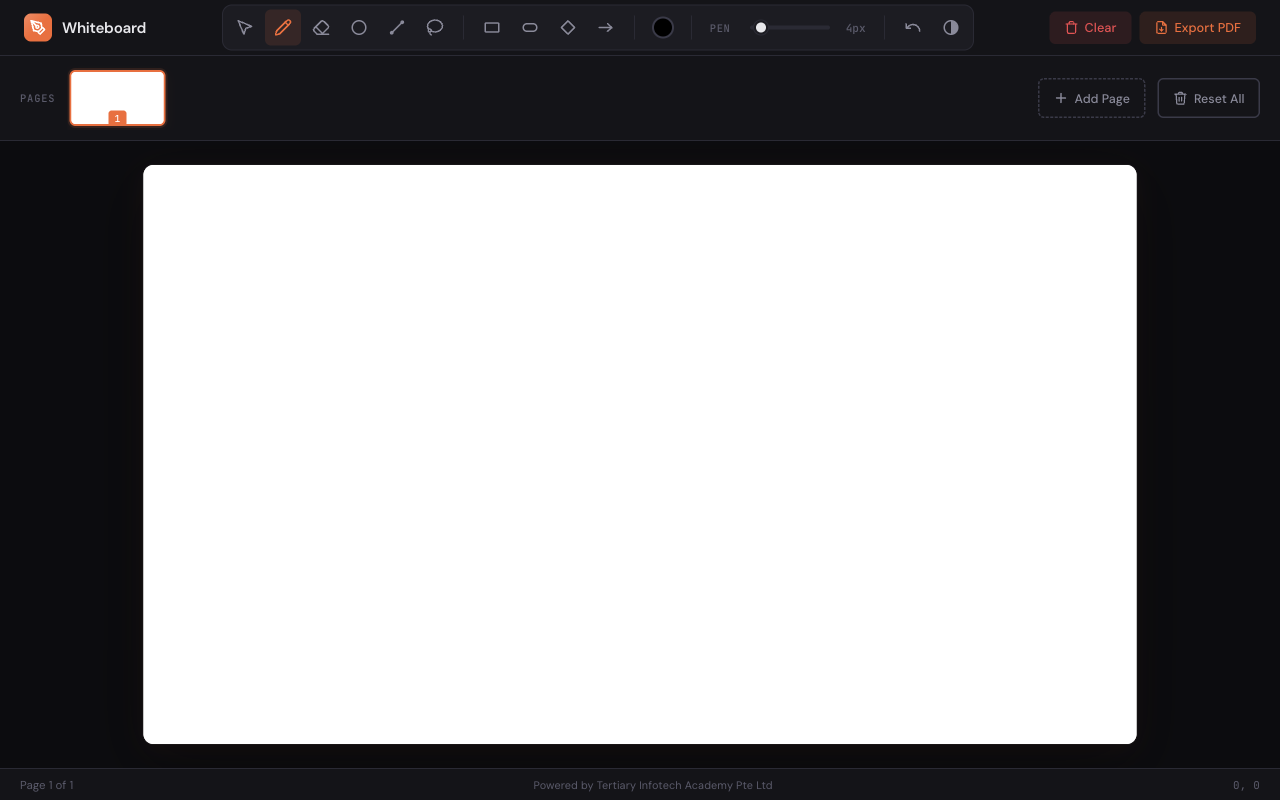This screenshot has height=800, width=1280.
Task: Select the straight line tool
Action: click(x=397, y=28)
